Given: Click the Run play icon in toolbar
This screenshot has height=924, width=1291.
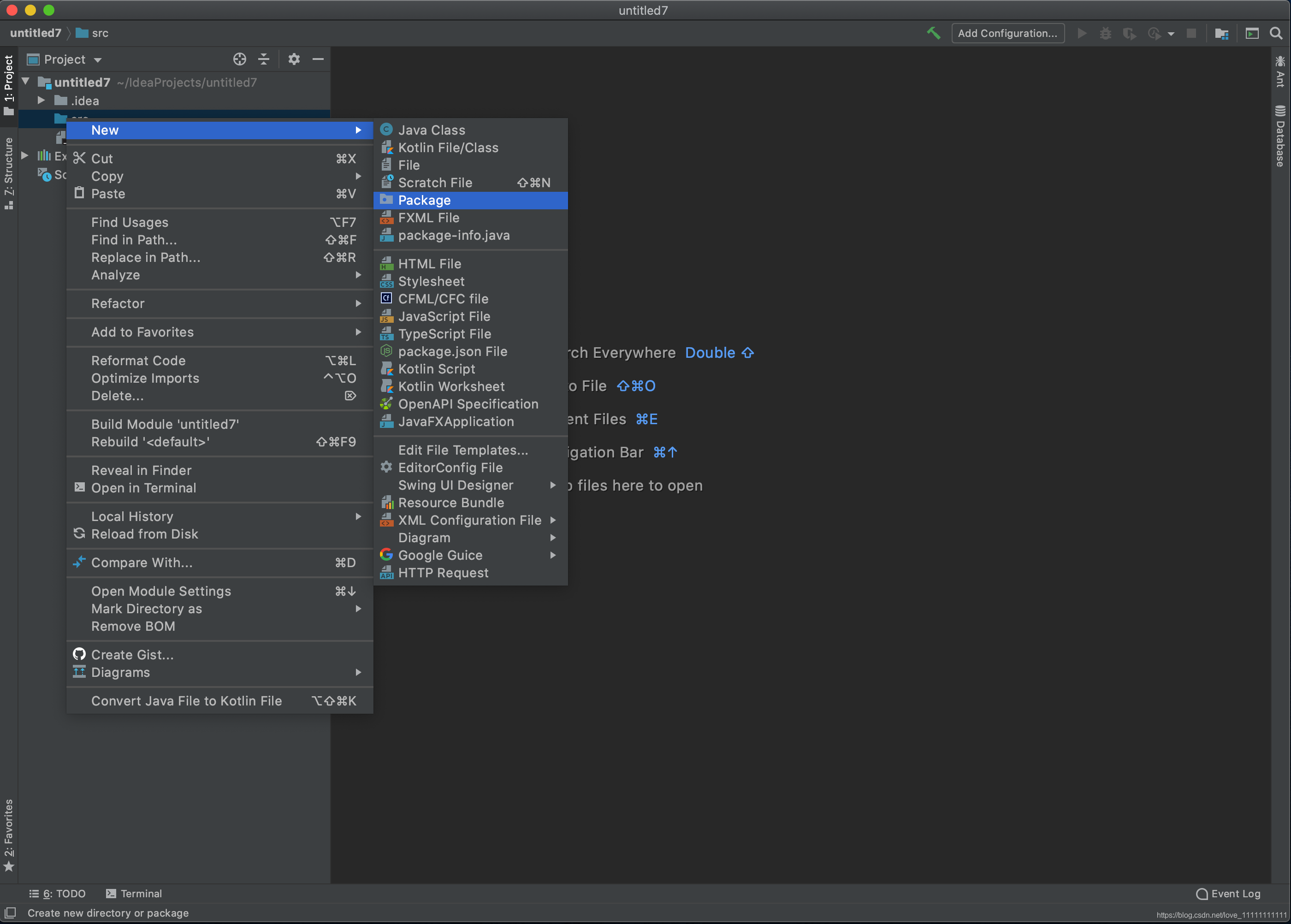Looking at the screenshot, I should point(1082,34).
